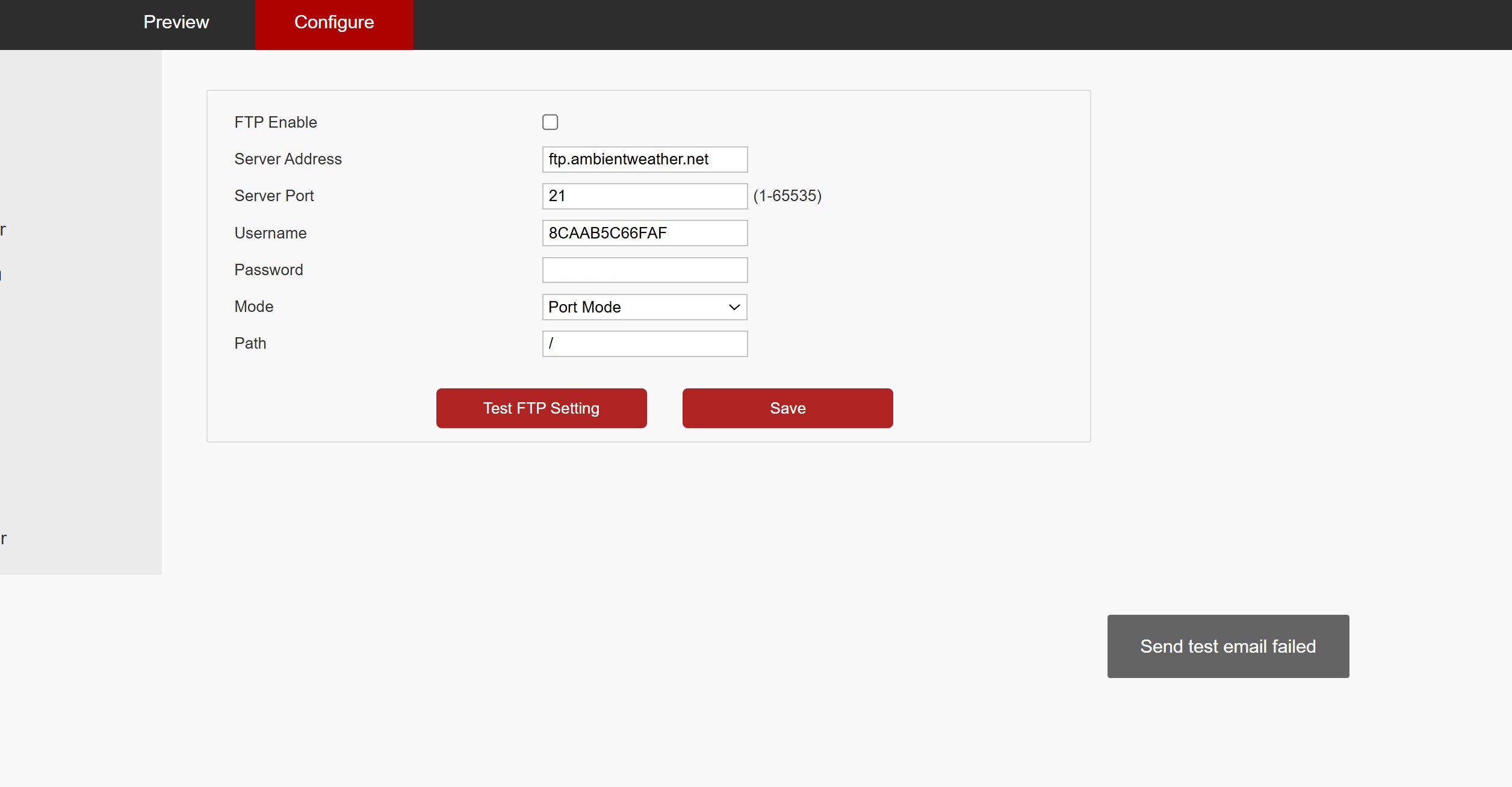Click the Save button
The height and width of the screenshot is (787, 1512).
pyautogui.click(x=787, y=408)
